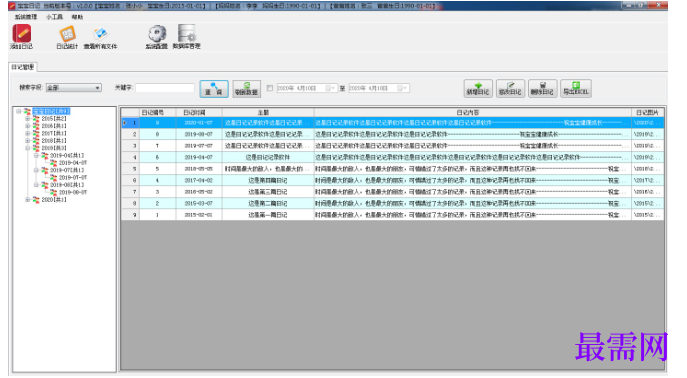Image resolution: width=687 pixels, height=378 pixels.
Task: Select the diary management tab
Action: 23,67
